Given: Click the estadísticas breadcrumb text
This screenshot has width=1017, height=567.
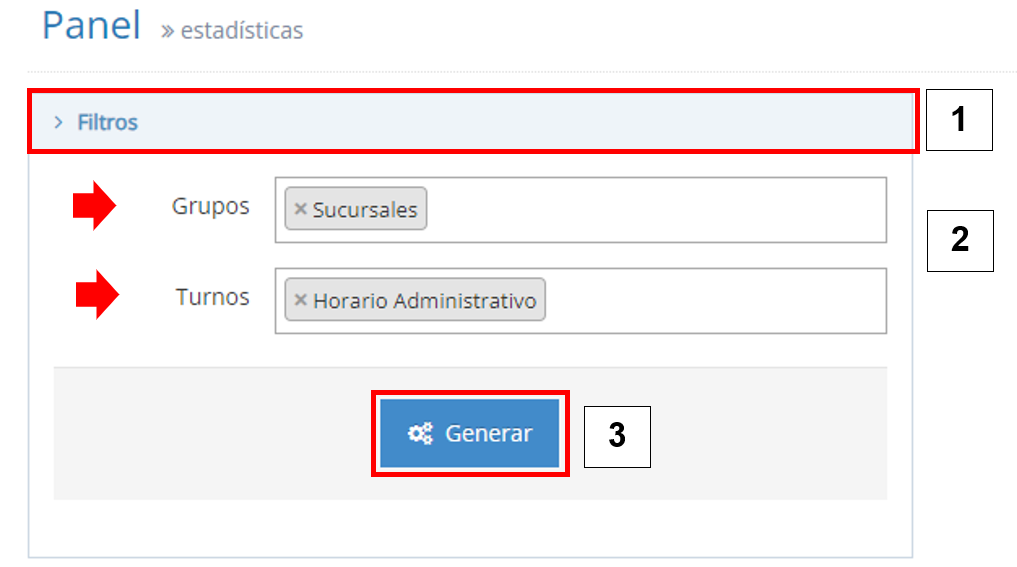Looking at the screenshot, I should pos(241,31).
